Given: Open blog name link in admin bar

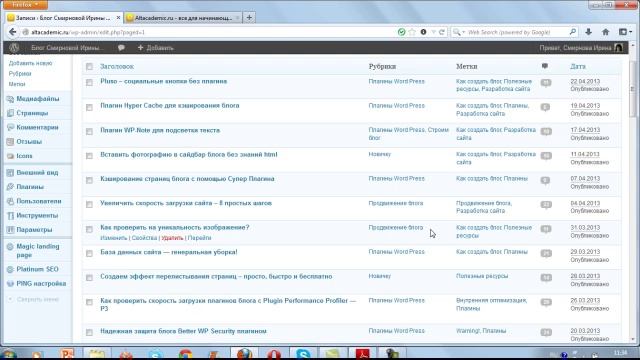Looking at the screenshot, I should [x=67, y=48].
